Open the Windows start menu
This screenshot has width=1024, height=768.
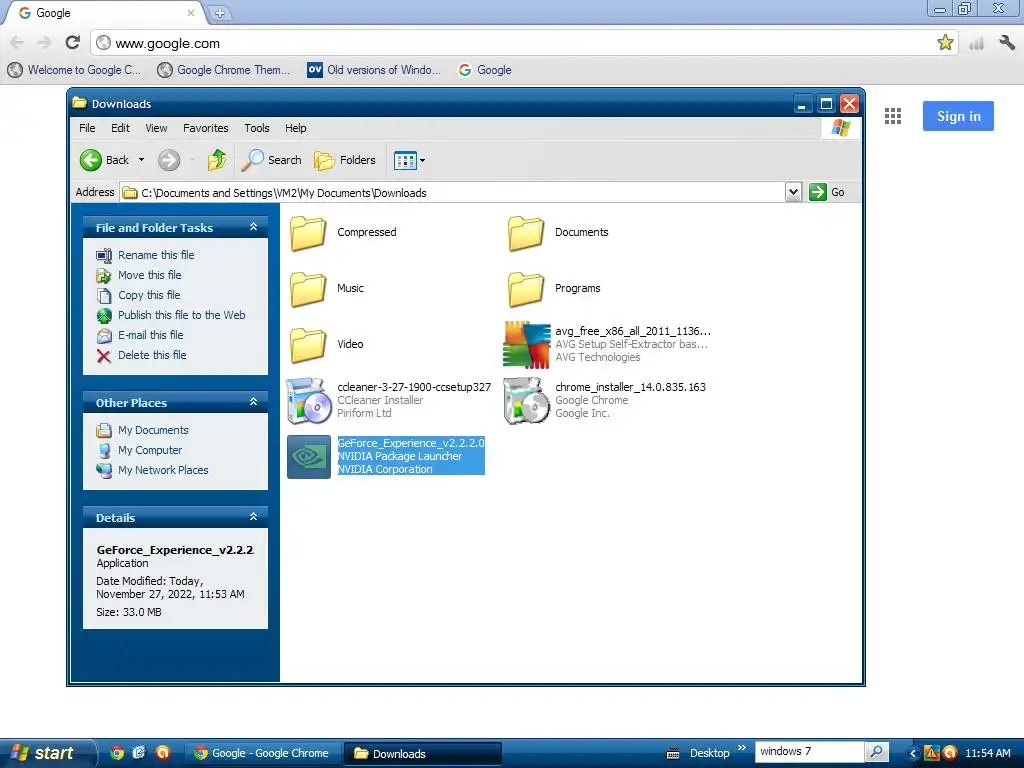point(46,753)
